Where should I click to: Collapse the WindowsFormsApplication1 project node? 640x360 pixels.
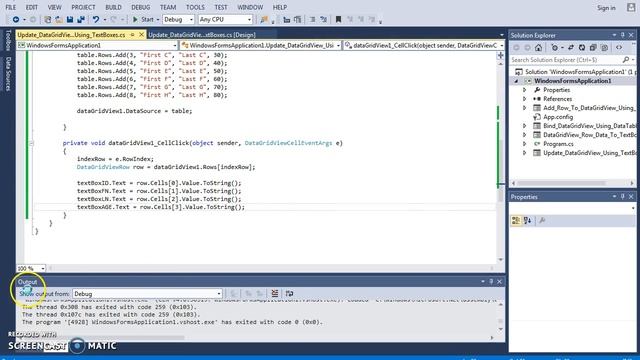tap(516, 81)
